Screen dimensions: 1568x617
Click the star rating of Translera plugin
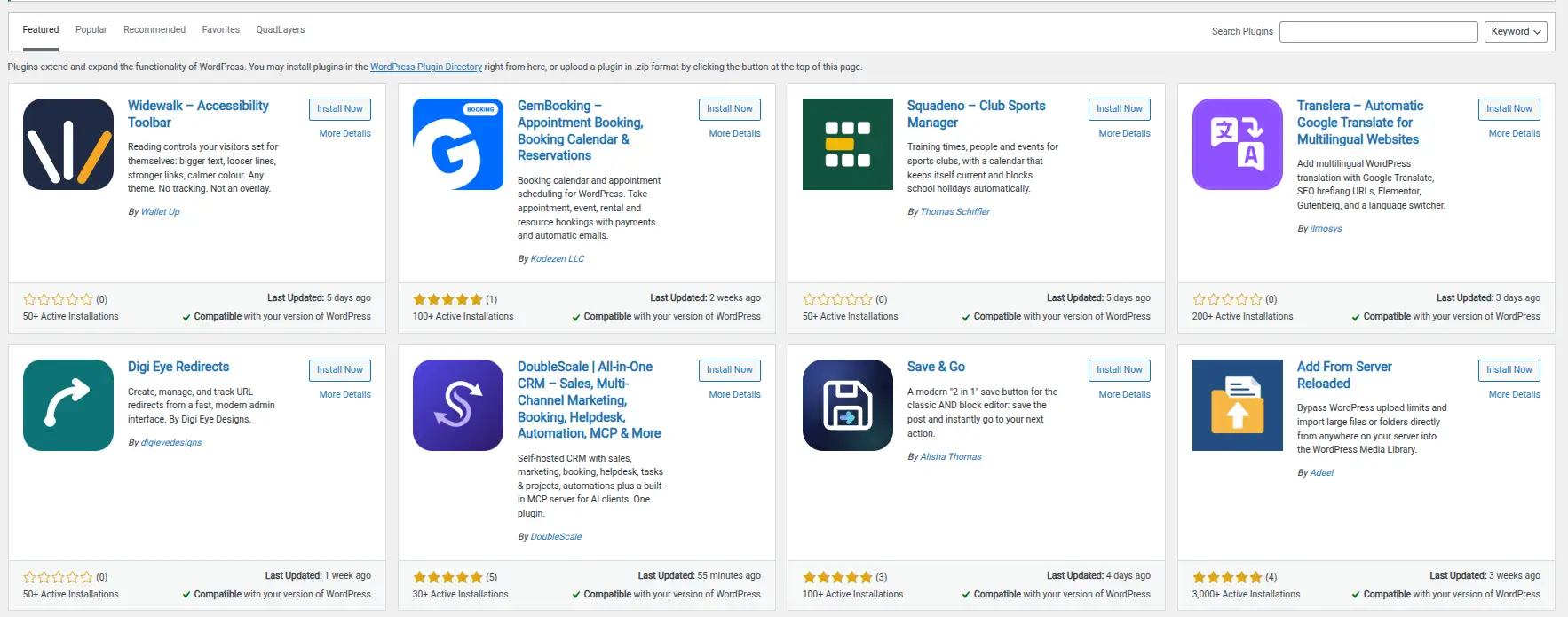click(1228, 299)
